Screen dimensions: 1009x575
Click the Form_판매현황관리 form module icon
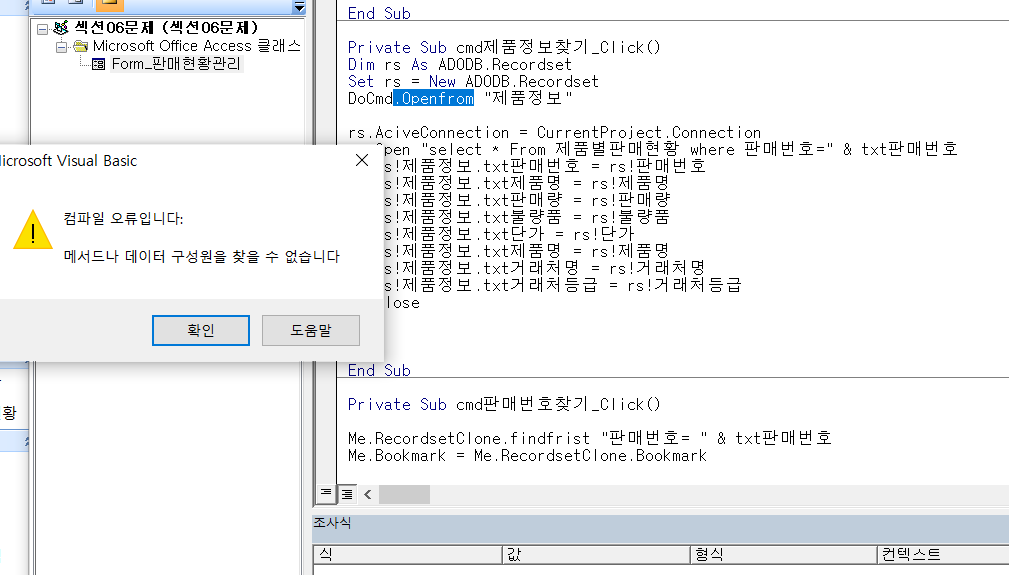click(x=99, y=64)
